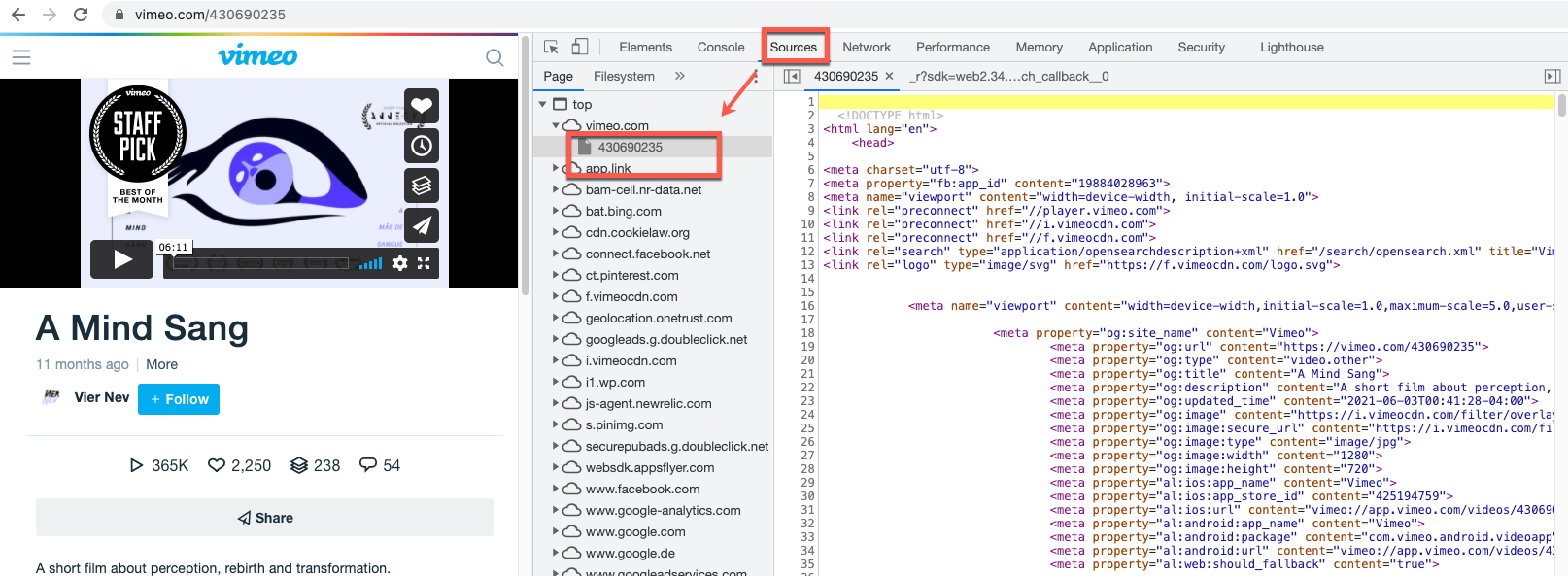Open video settings gear icon
Screen dimensions: 1568x576
[x=400, y=263]
